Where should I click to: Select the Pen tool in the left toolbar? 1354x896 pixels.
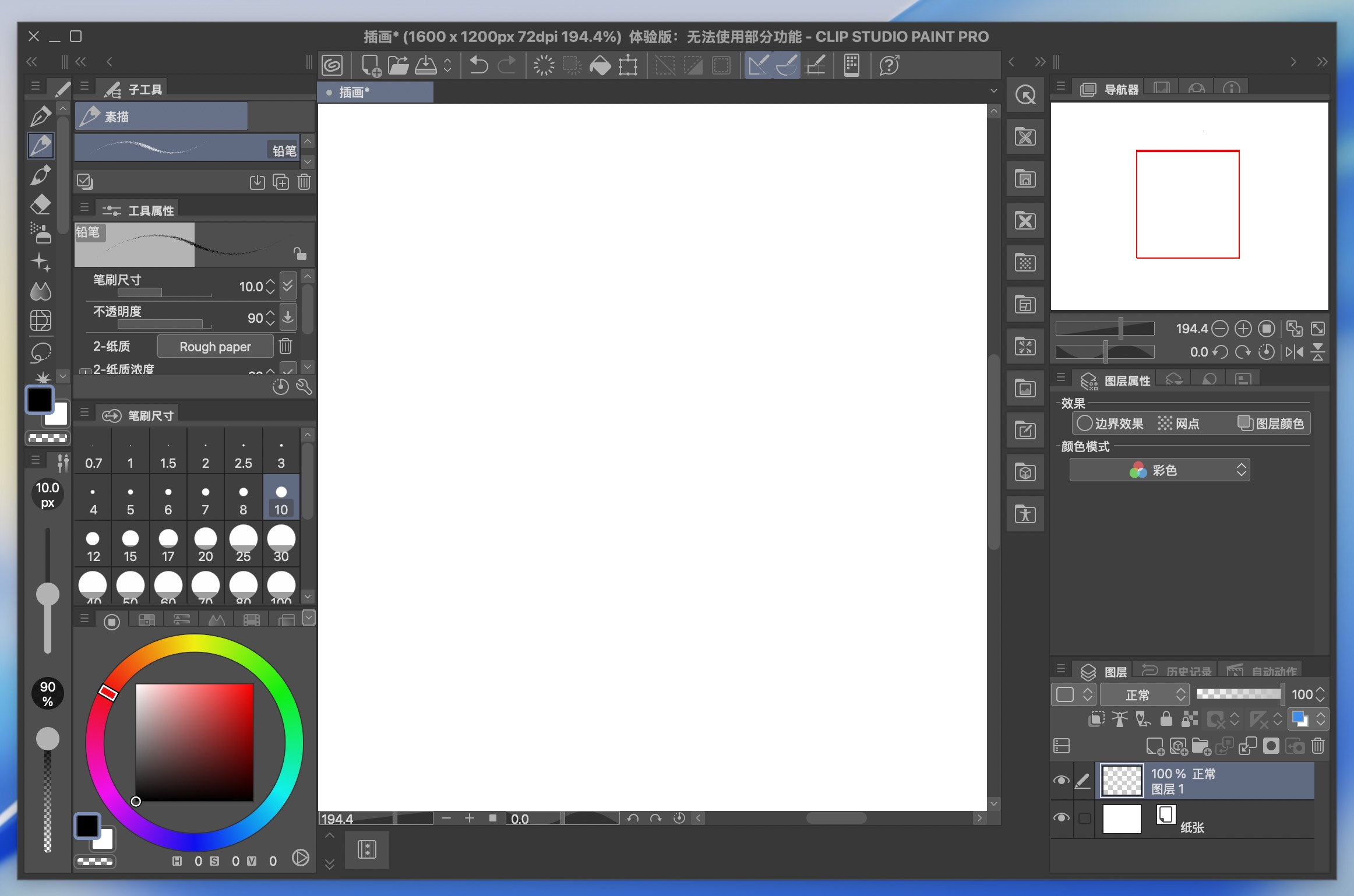coord(40,116)
